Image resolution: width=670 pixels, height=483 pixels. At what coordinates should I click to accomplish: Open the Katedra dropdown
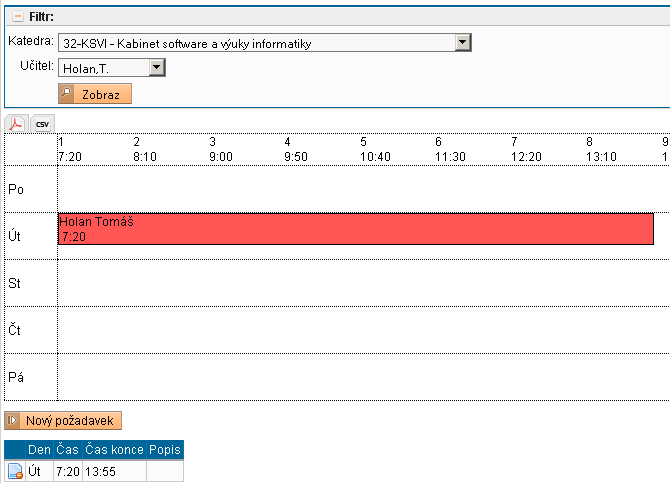[x=462, y=43]
